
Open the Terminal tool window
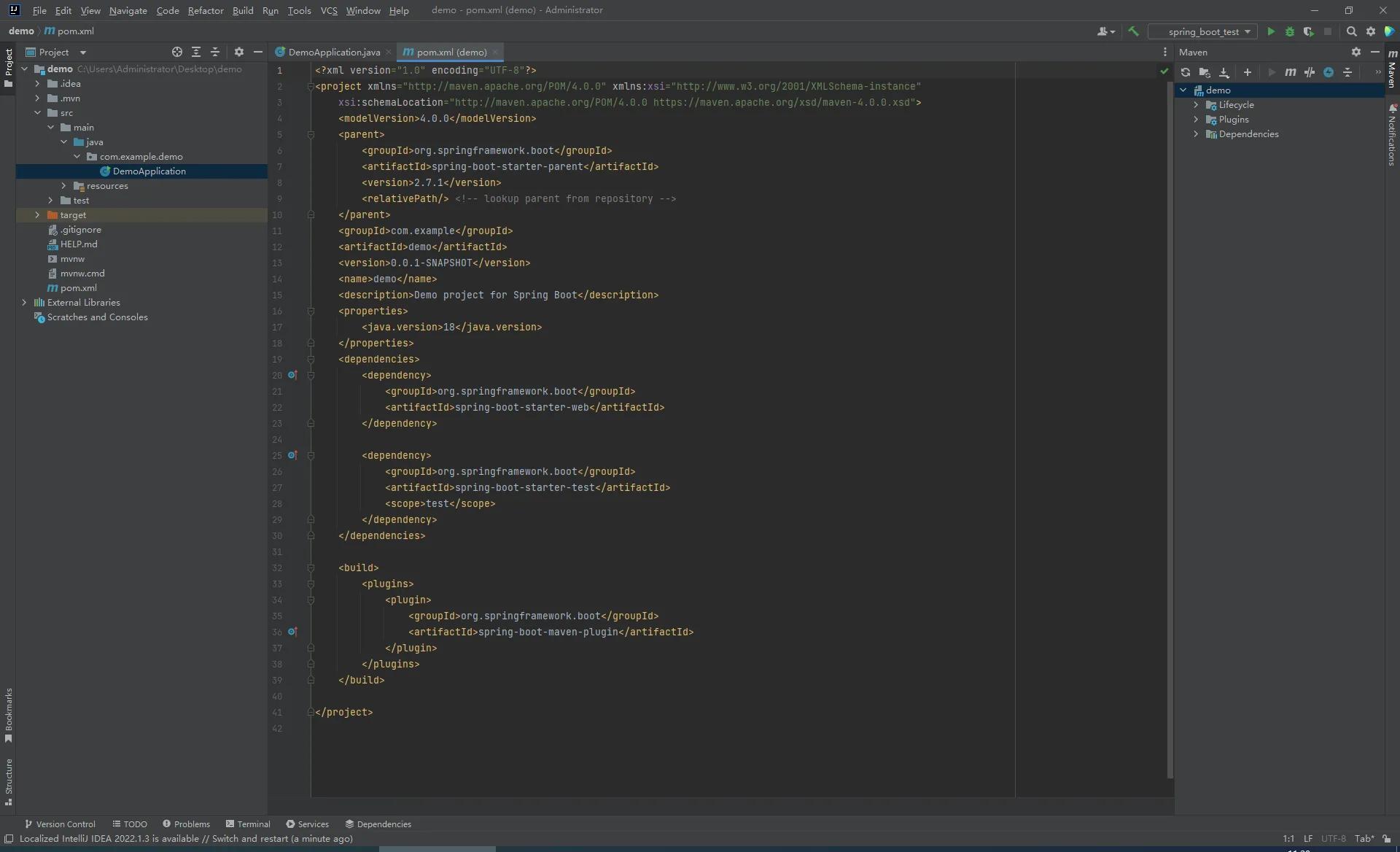(253, 824)
